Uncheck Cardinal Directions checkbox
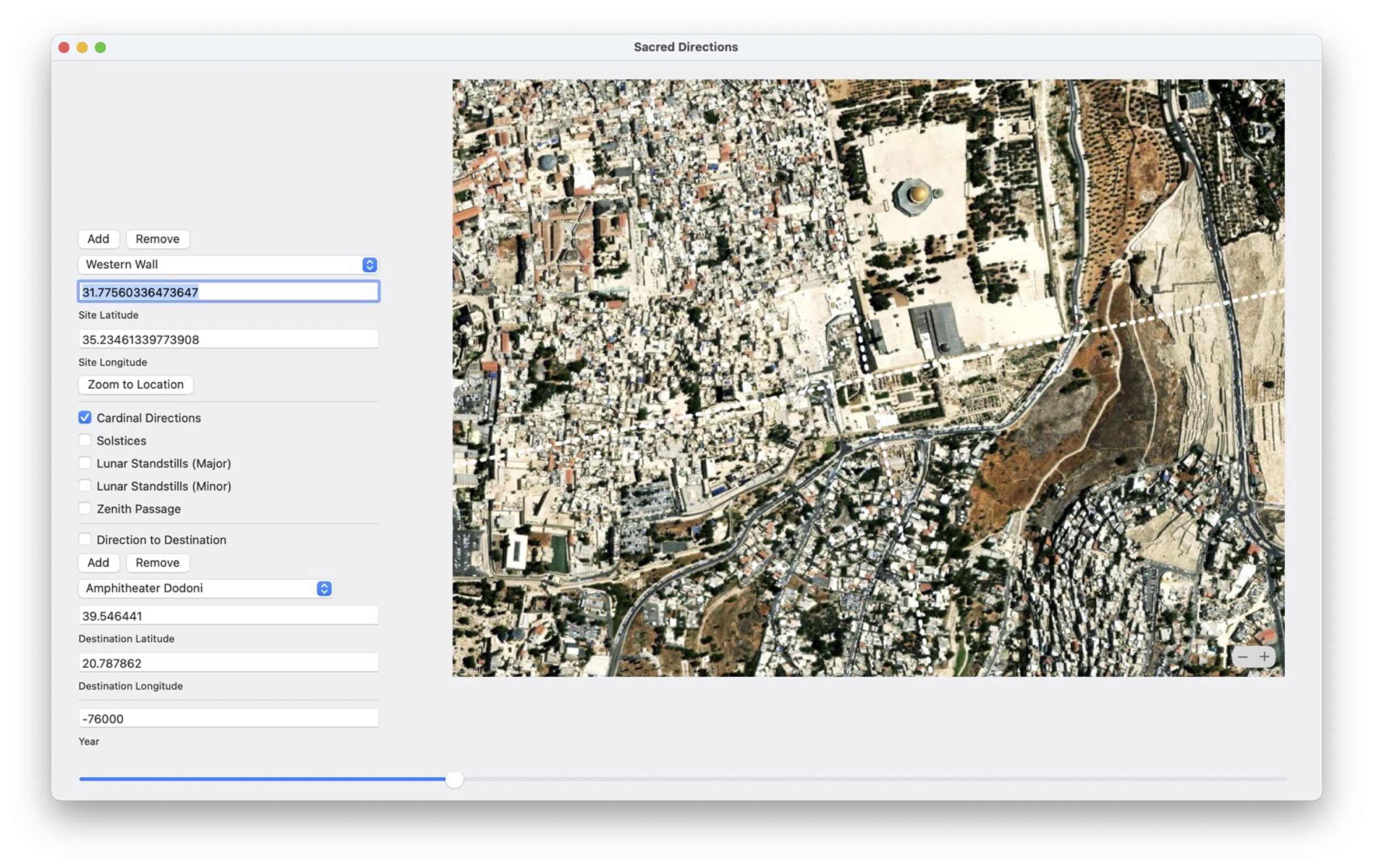1373x868 pixels. 85,418
